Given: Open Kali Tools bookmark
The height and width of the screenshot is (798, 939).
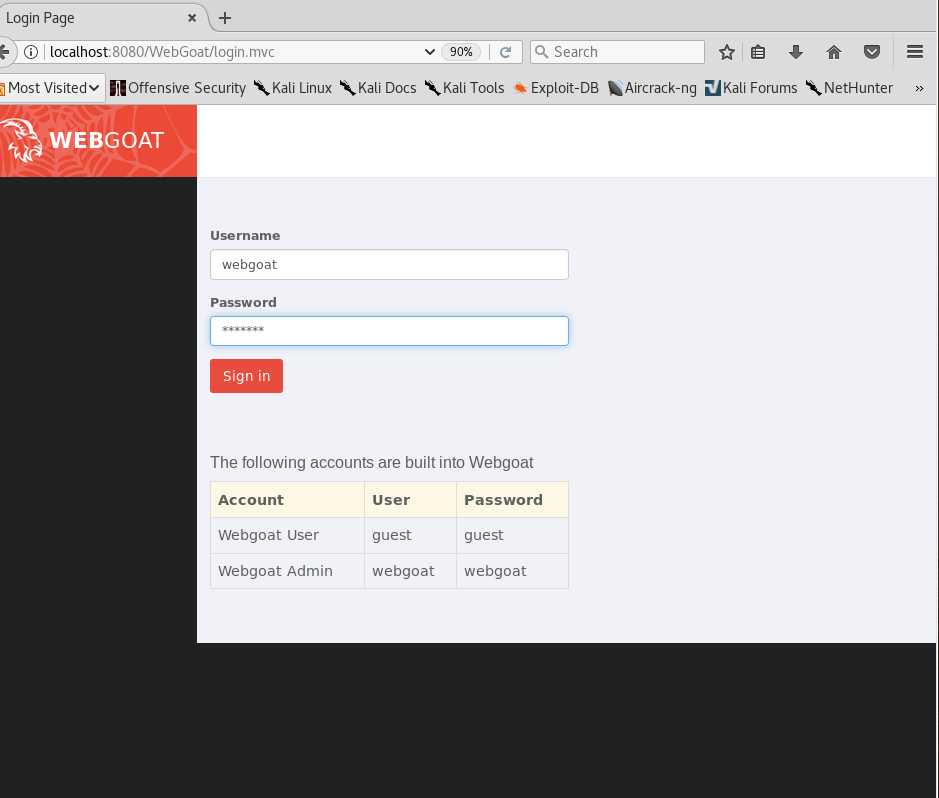Looking at the screenshot, I should coord(465,88).
